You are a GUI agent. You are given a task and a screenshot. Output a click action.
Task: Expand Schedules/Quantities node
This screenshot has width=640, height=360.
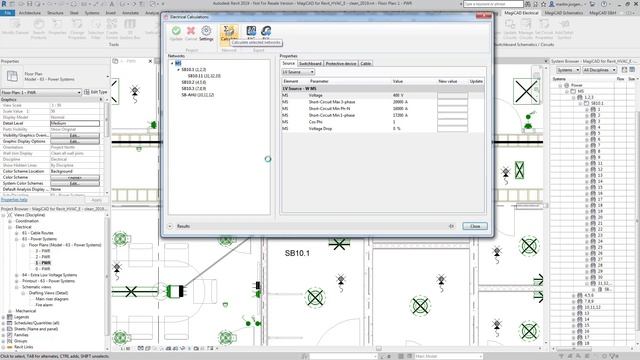click(x=4, y=323)
